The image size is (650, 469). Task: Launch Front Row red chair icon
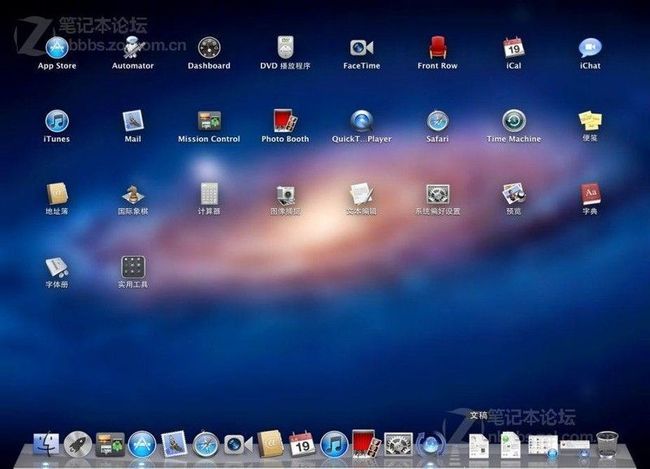[437, 47]
